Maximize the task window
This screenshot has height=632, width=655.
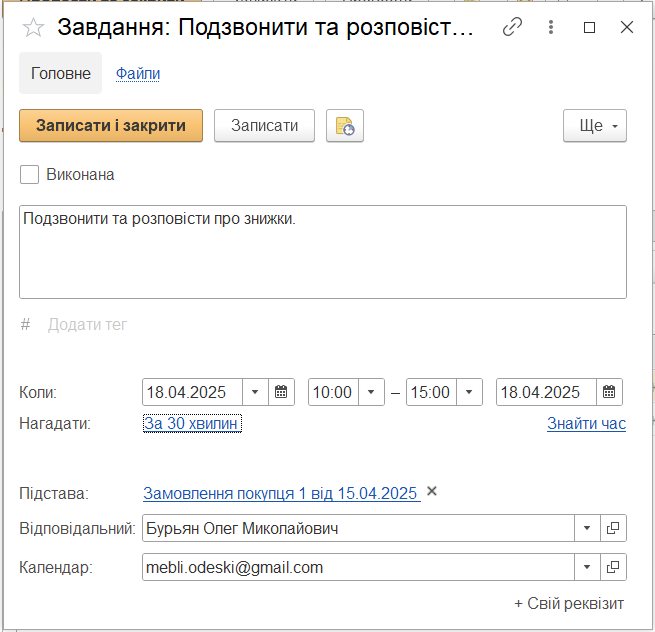click(589, 28)
